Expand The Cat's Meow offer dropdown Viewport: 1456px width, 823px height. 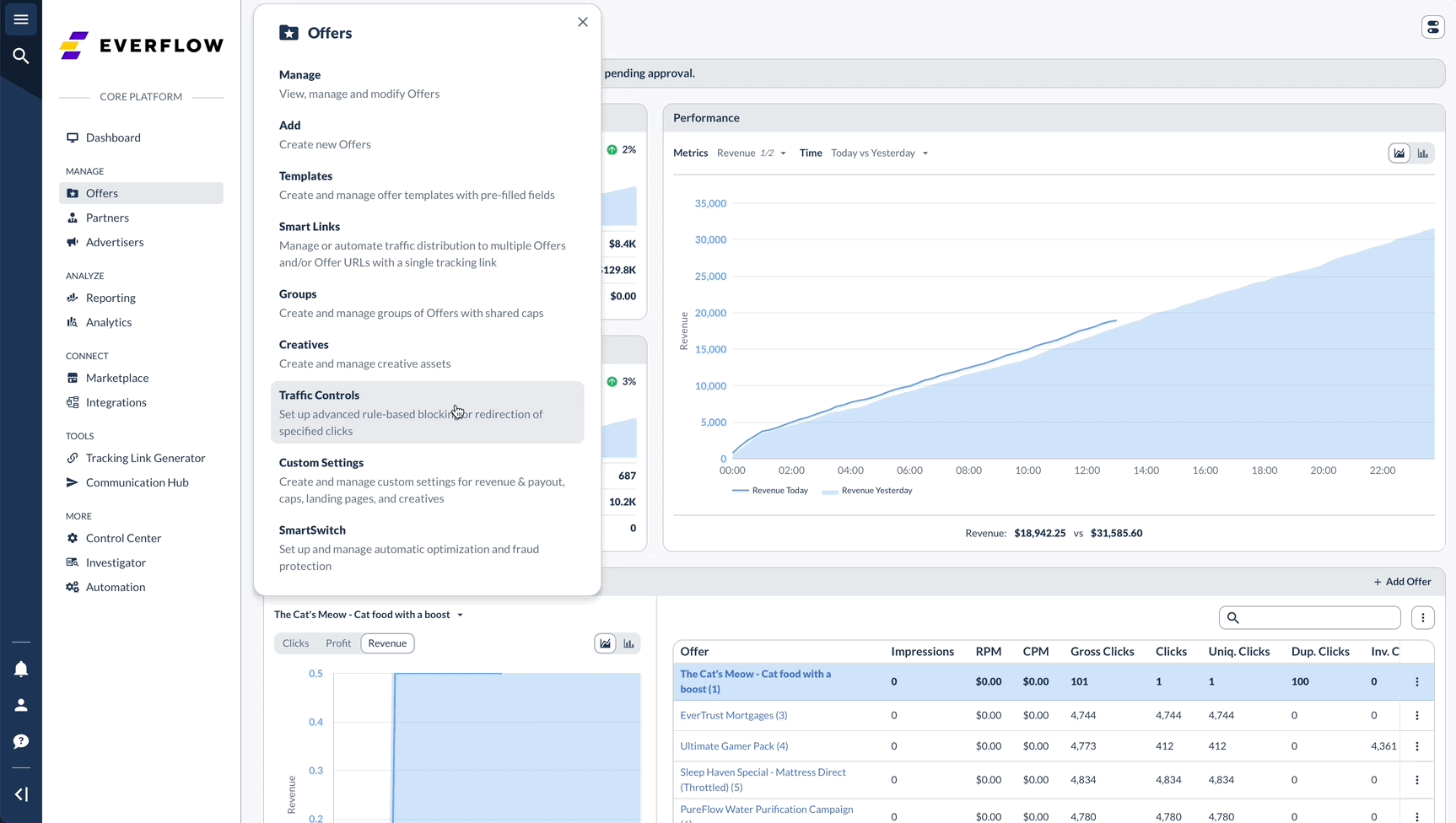(369, 615)
